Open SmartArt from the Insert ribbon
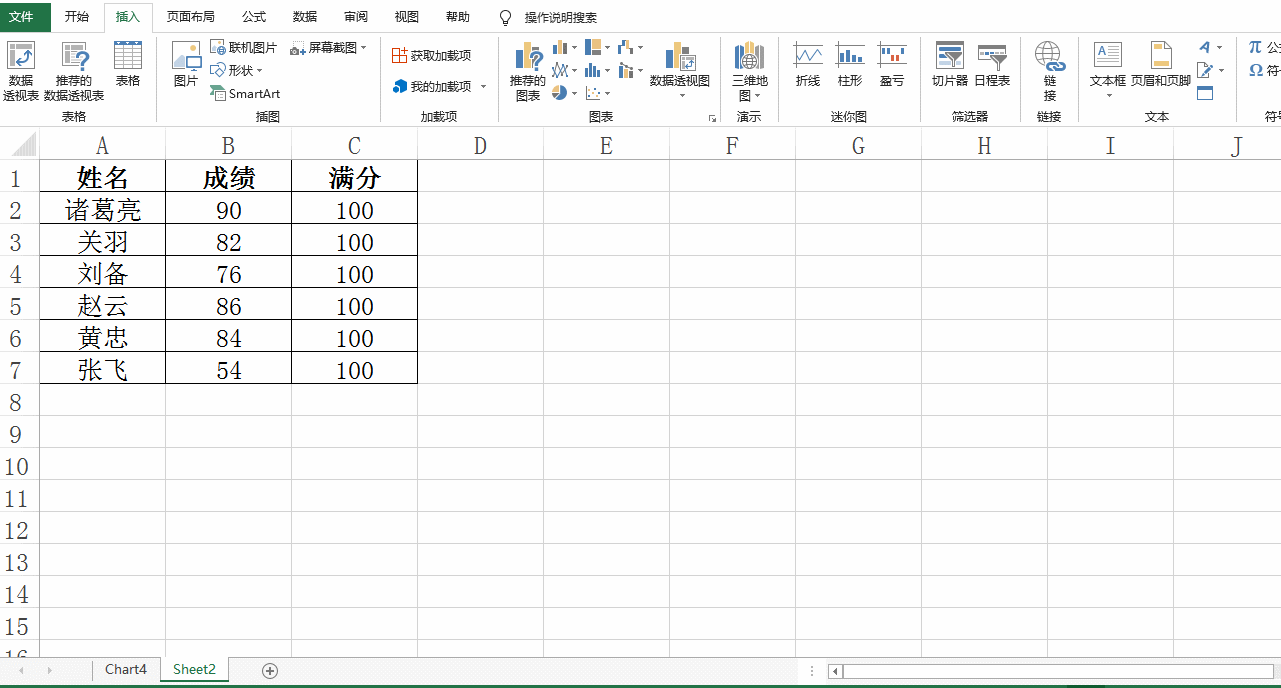Image resolution: width=1281 pixels, height=688 pixels. click(x=245, y=93)
